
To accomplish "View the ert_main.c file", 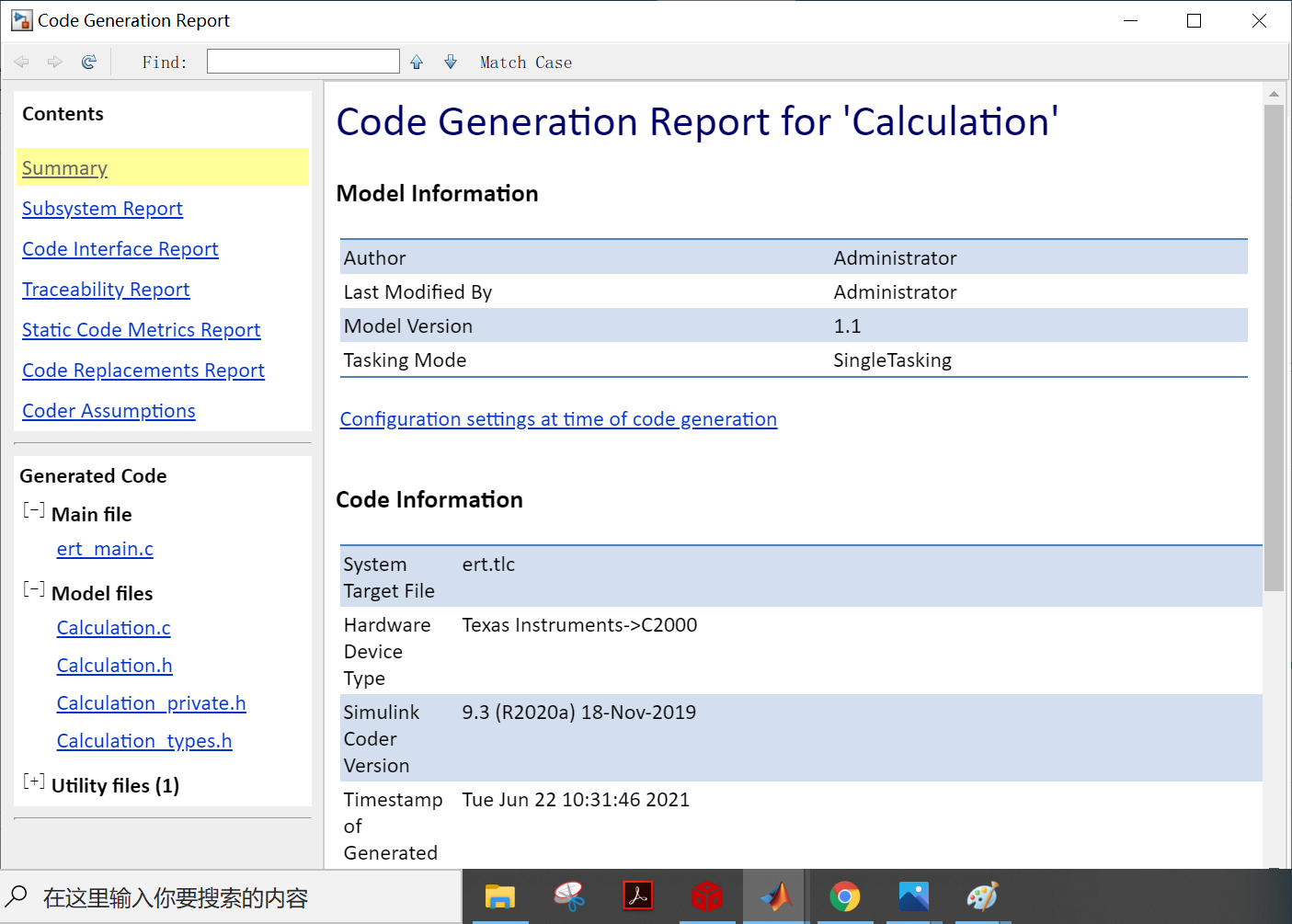I will click(105, 549).
